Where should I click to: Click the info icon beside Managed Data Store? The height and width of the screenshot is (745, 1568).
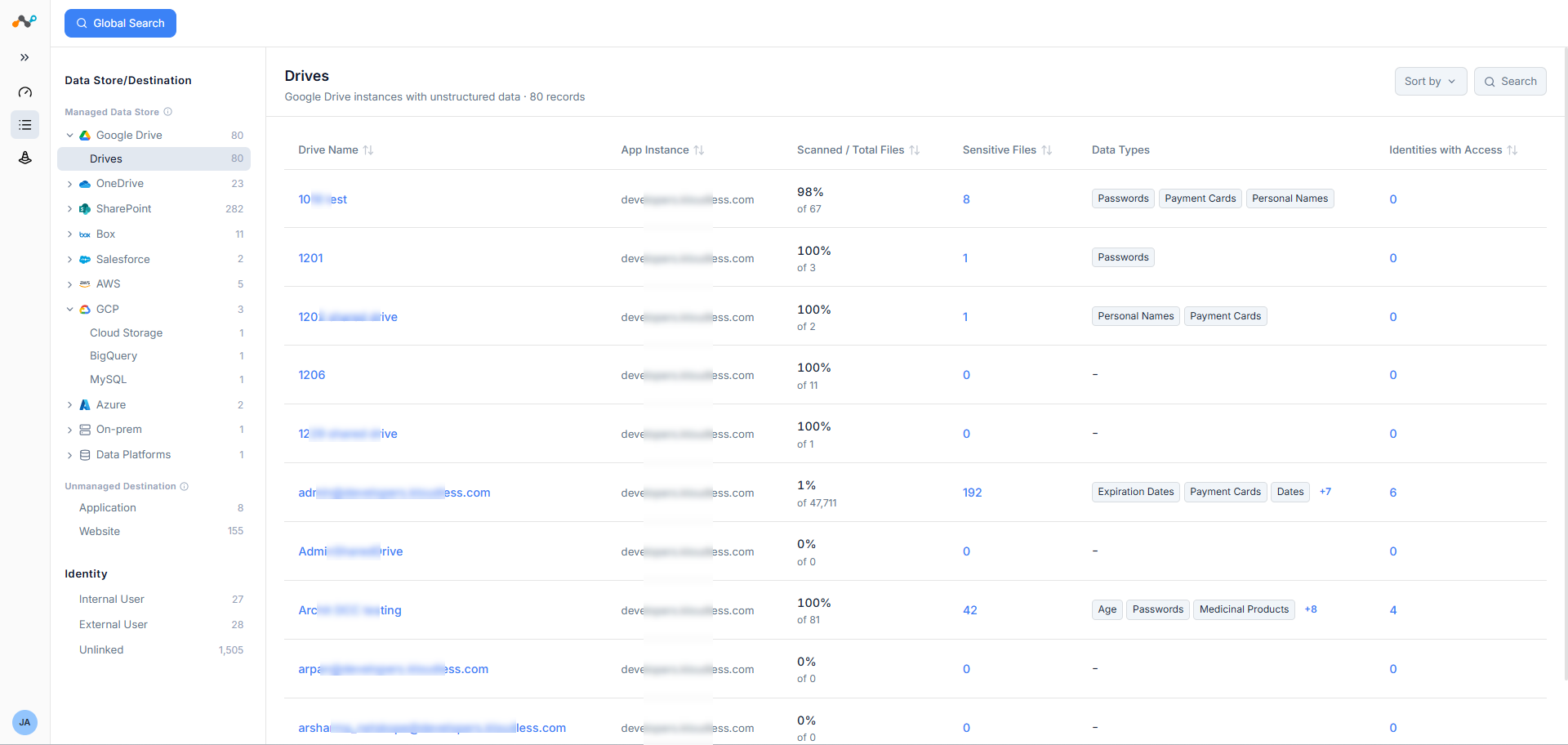click(167, 112)
